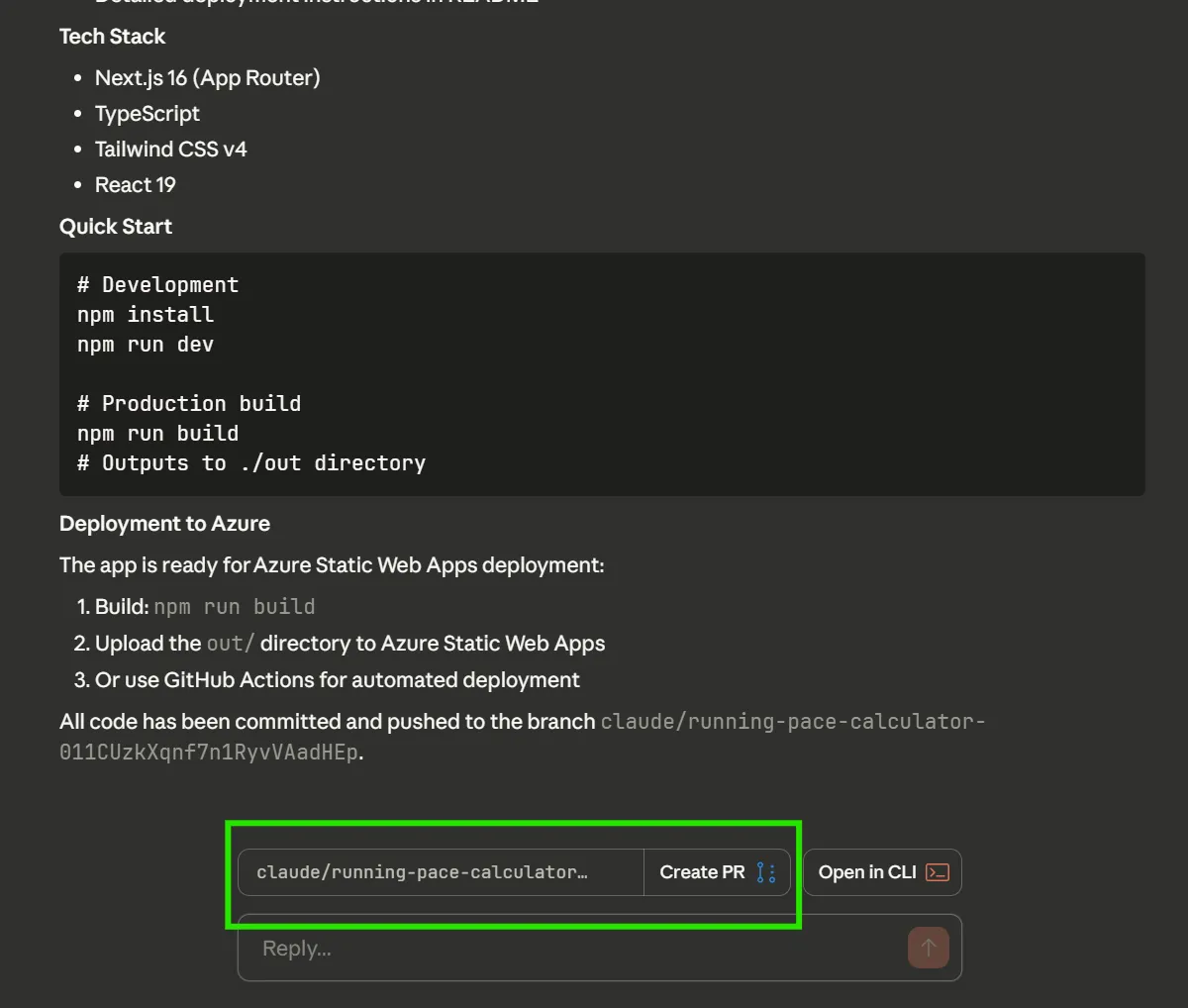The height and width of the screenshot is (1008, 1188).
Task: Click the 'Tailwind CSS v4' list item
Action: [170, 150]
